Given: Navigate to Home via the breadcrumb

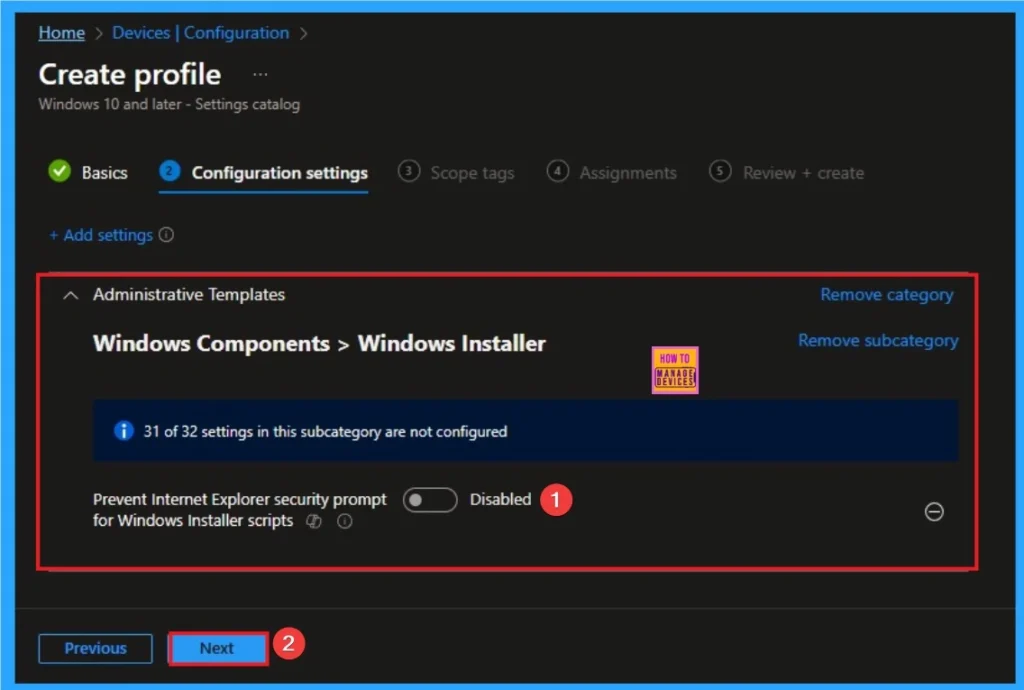Looking at the screenshot, I should 61,32.
